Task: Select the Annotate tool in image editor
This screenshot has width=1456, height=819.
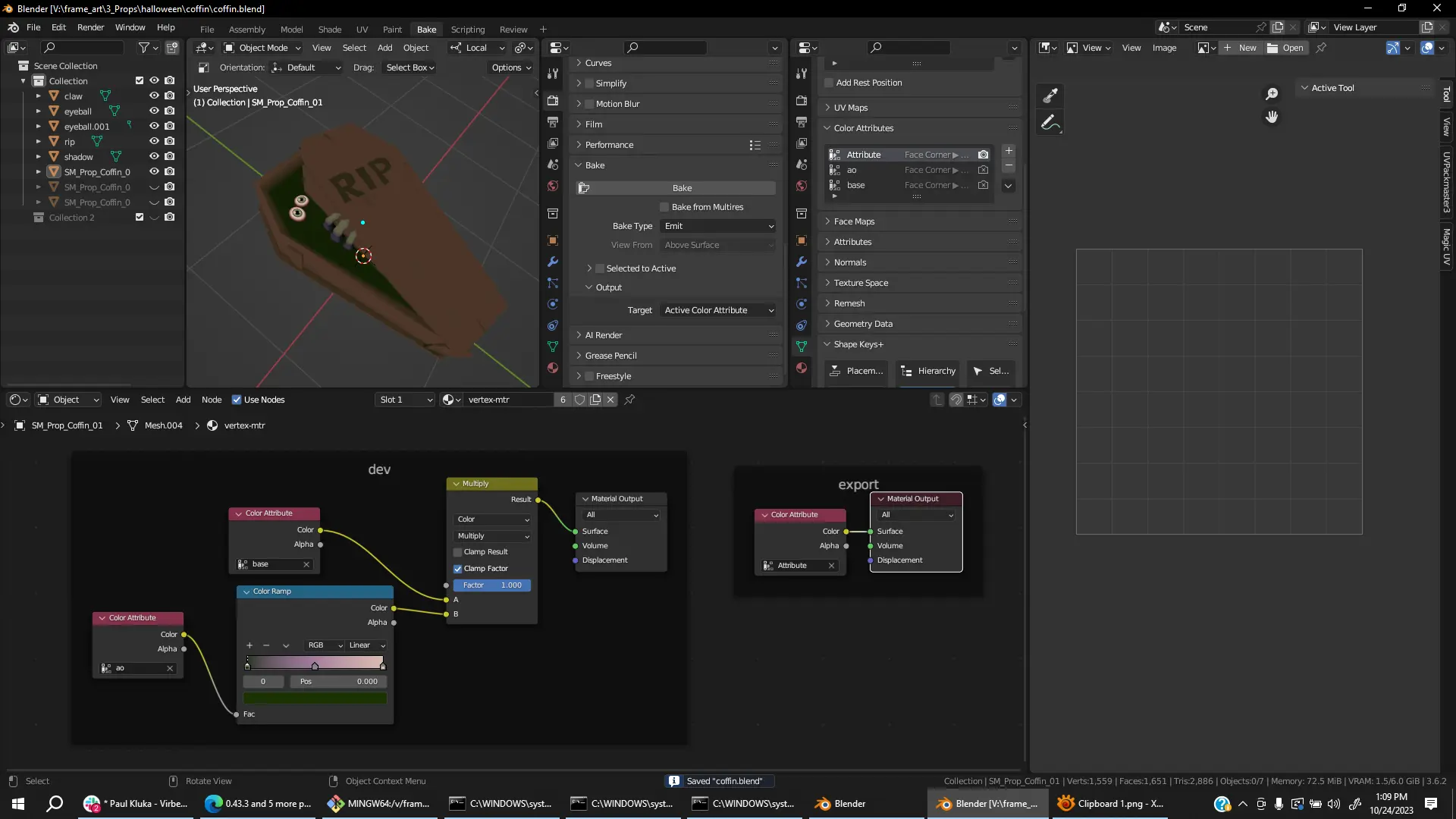Action: pyautogui.click(x=1050, y=122)
